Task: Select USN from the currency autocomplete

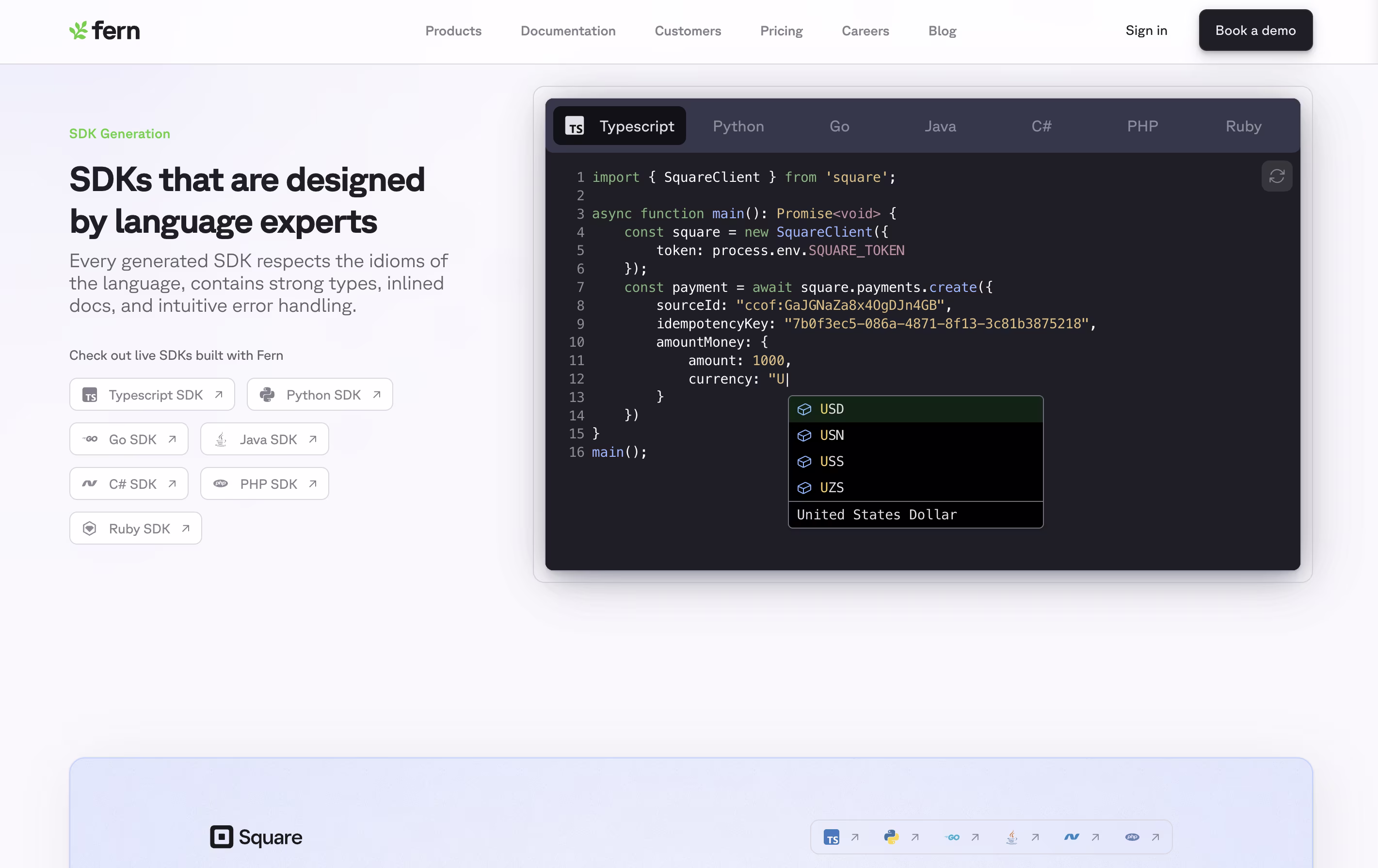Action: pos(832,435)
